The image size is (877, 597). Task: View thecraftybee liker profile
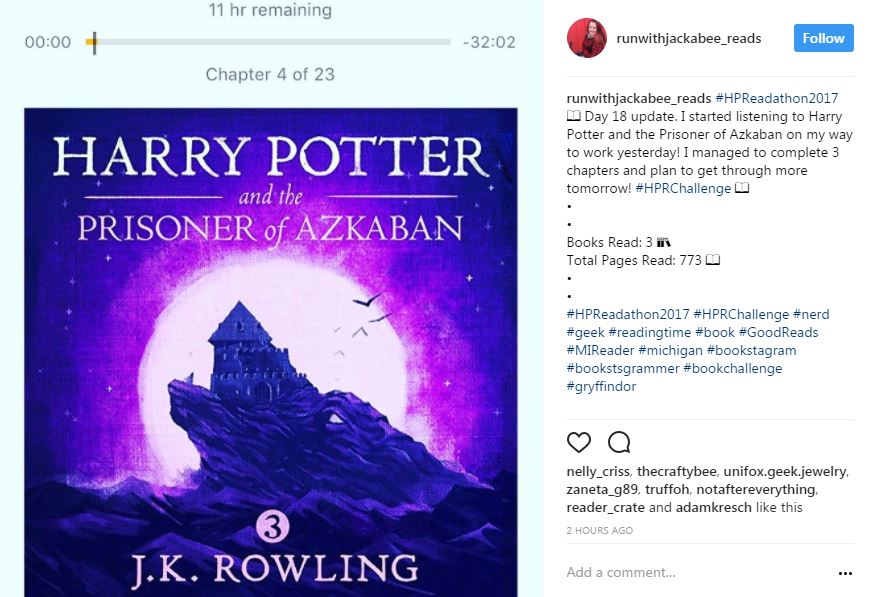click(676, 472)
